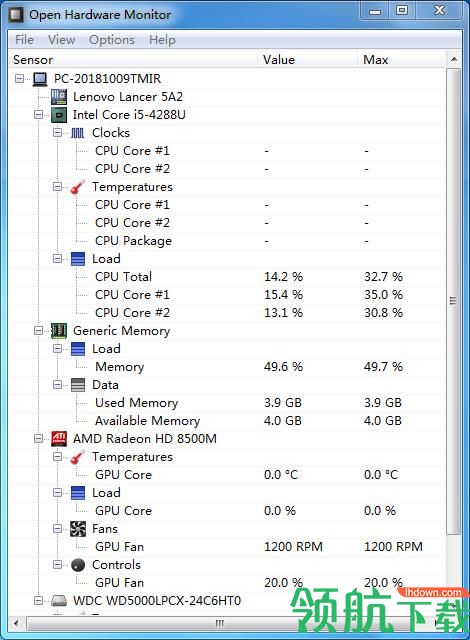Select CPU Core #2 under Temperatures

(227, 223)
